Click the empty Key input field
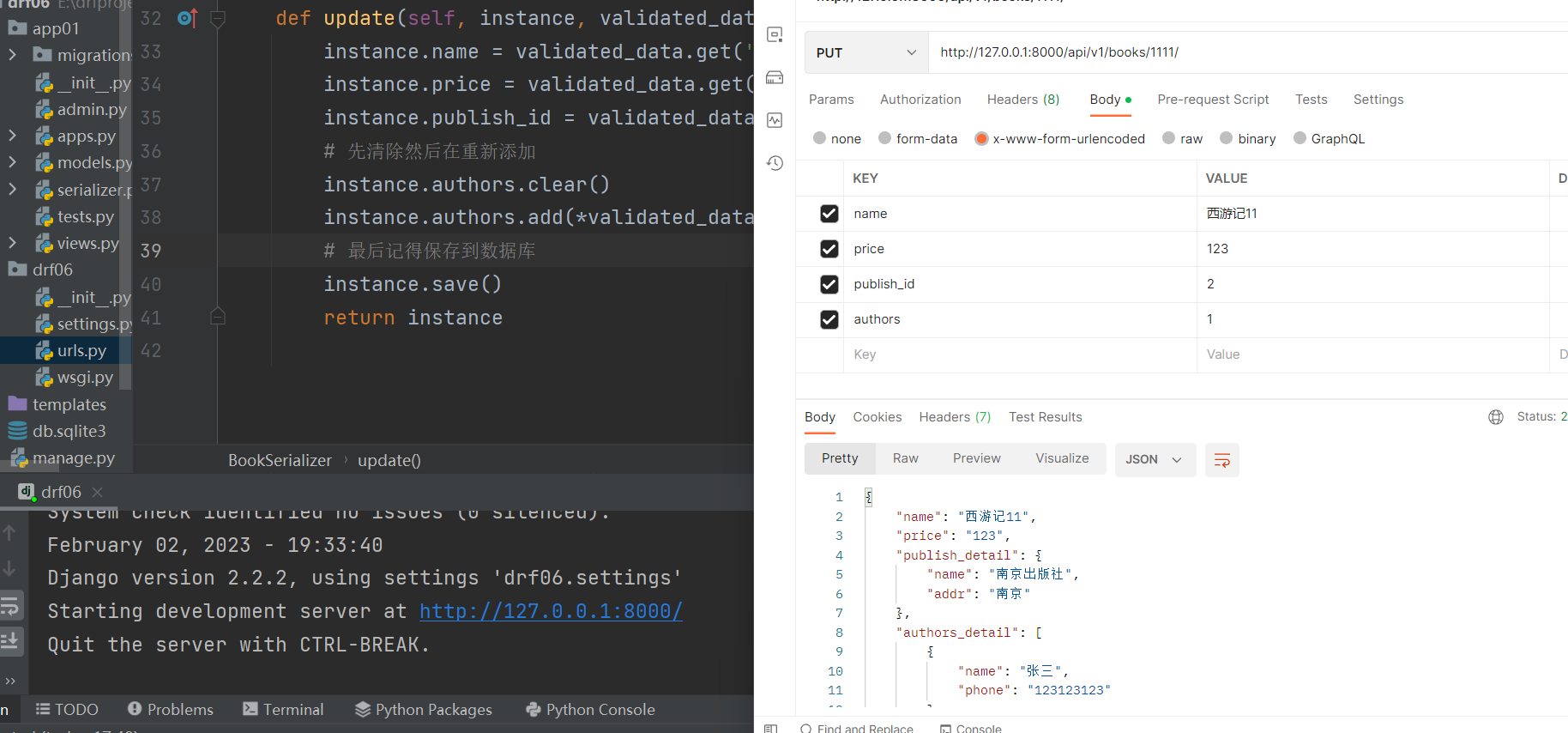This screenshot has width=1568, height=733. coord(1020,354)
